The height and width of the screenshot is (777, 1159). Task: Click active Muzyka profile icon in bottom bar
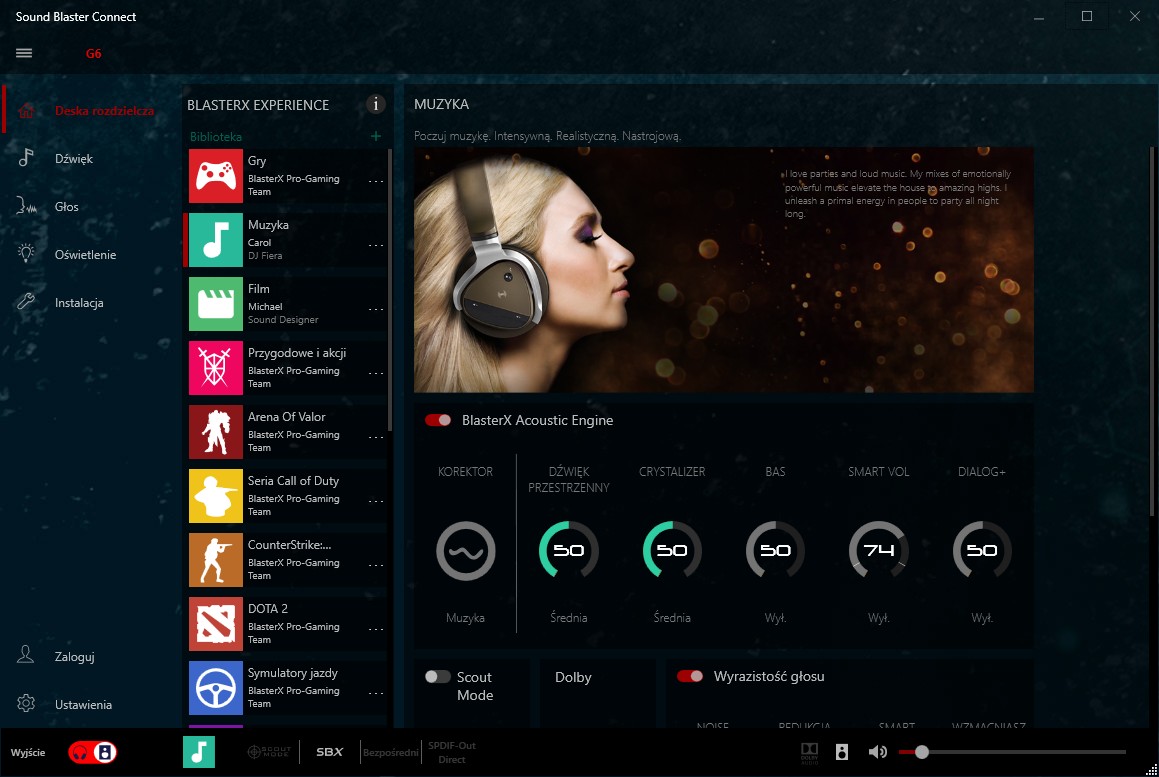(x=199, y=752)
